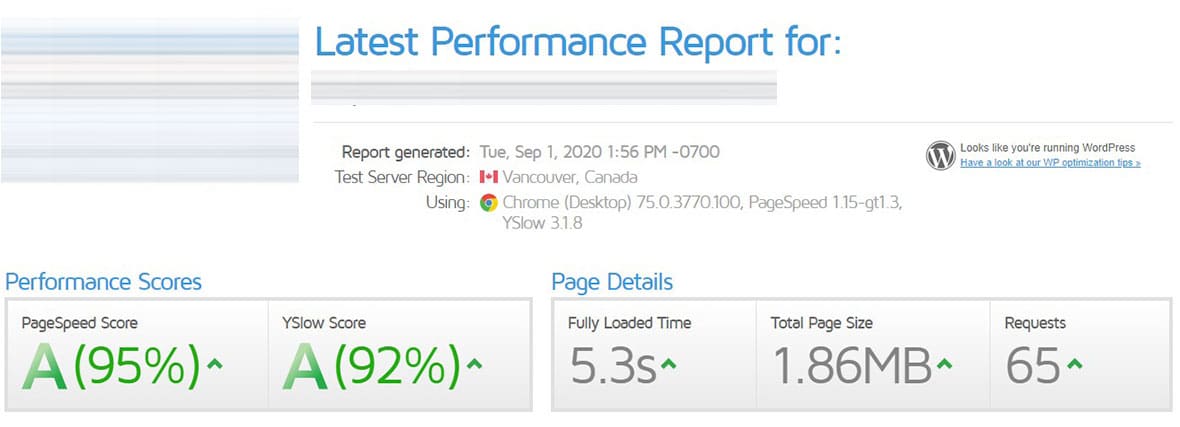Image resolution: width=1180 pixels, height=427 pixels.
Task: Click the 5.3s Fully Loaded Time value
Action: coord(612,367)
